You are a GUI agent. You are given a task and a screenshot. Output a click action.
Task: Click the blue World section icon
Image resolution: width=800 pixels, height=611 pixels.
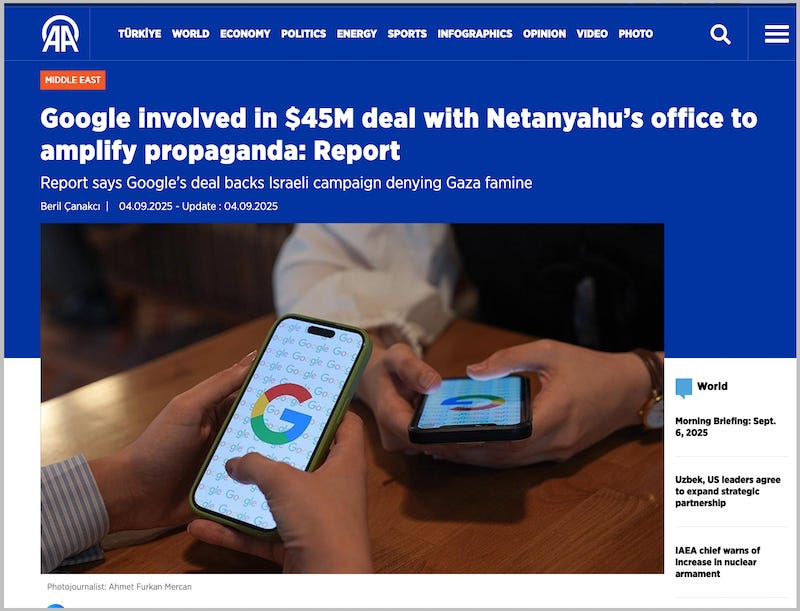(683, 387)
